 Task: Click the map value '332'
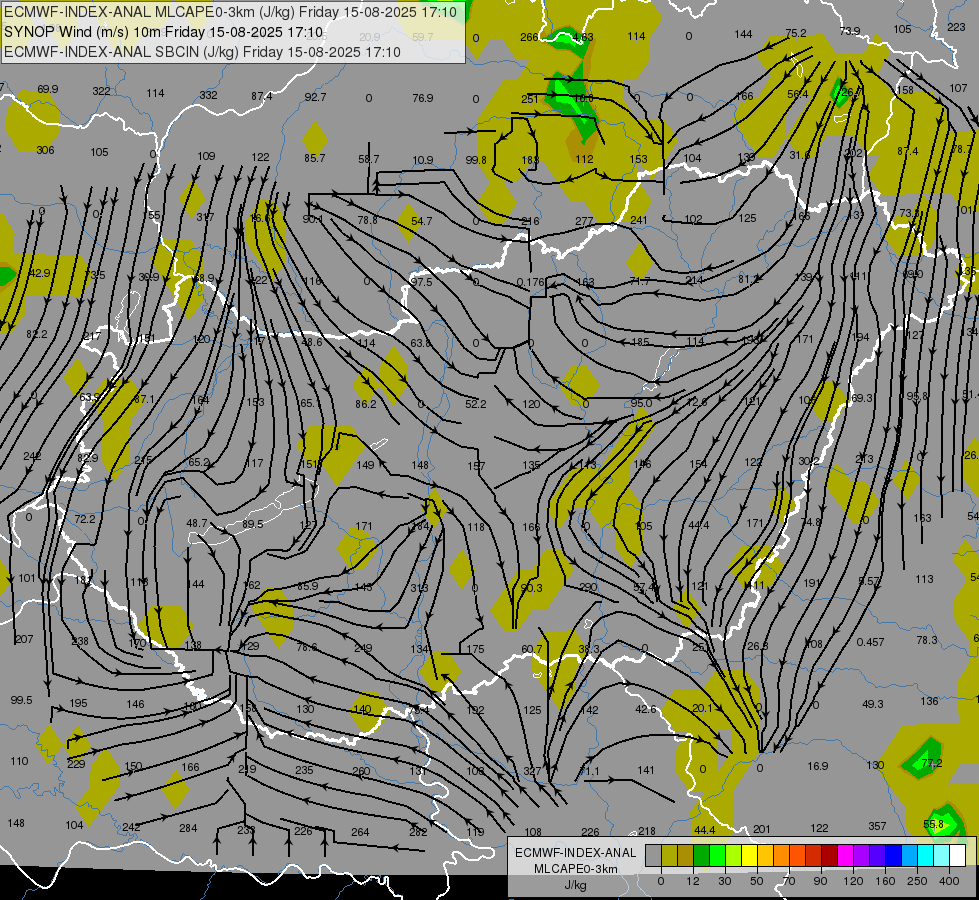point(209,95)
